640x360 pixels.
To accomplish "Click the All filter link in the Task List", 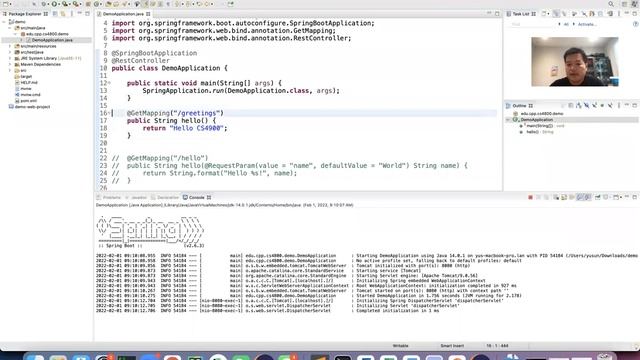I will tap(566, 24).
